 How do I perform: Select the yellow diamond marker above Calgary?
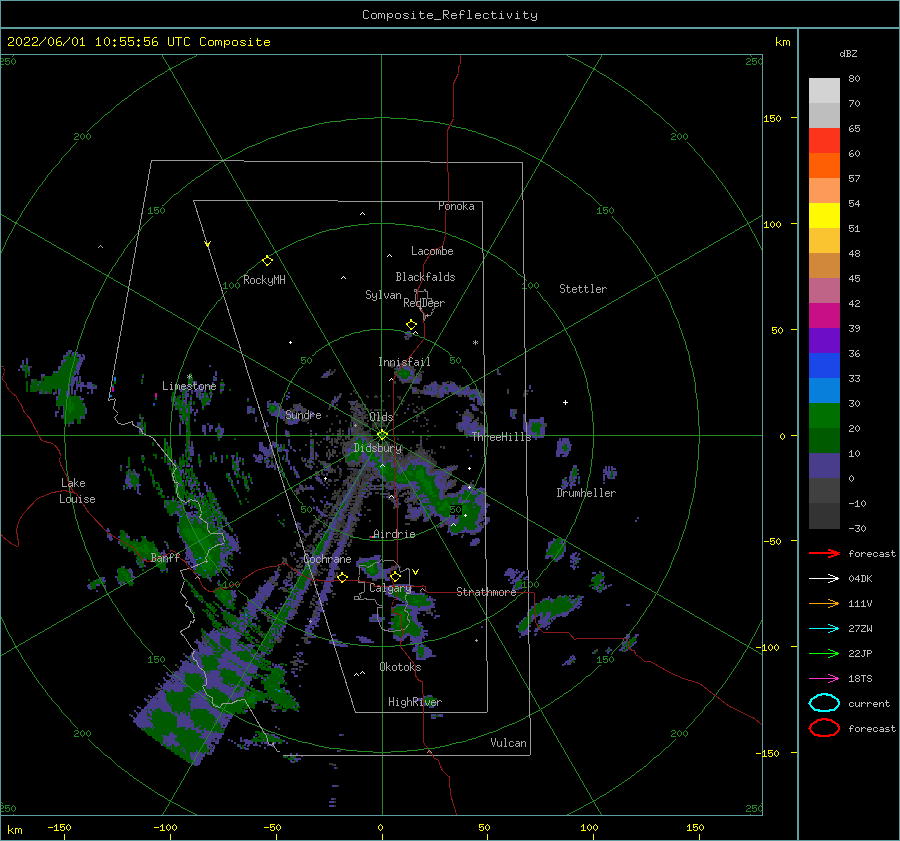tap(395, 576)
